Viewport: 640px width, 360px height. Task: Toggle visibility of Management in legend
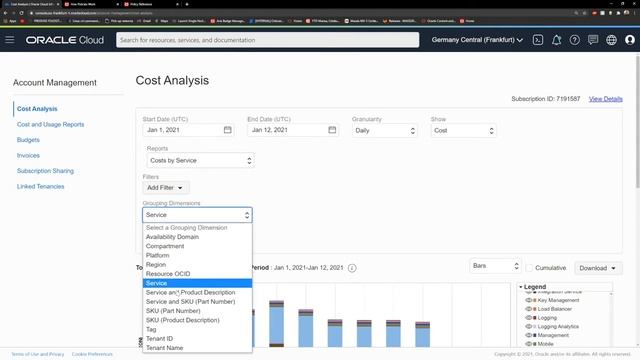click(529, 335)
